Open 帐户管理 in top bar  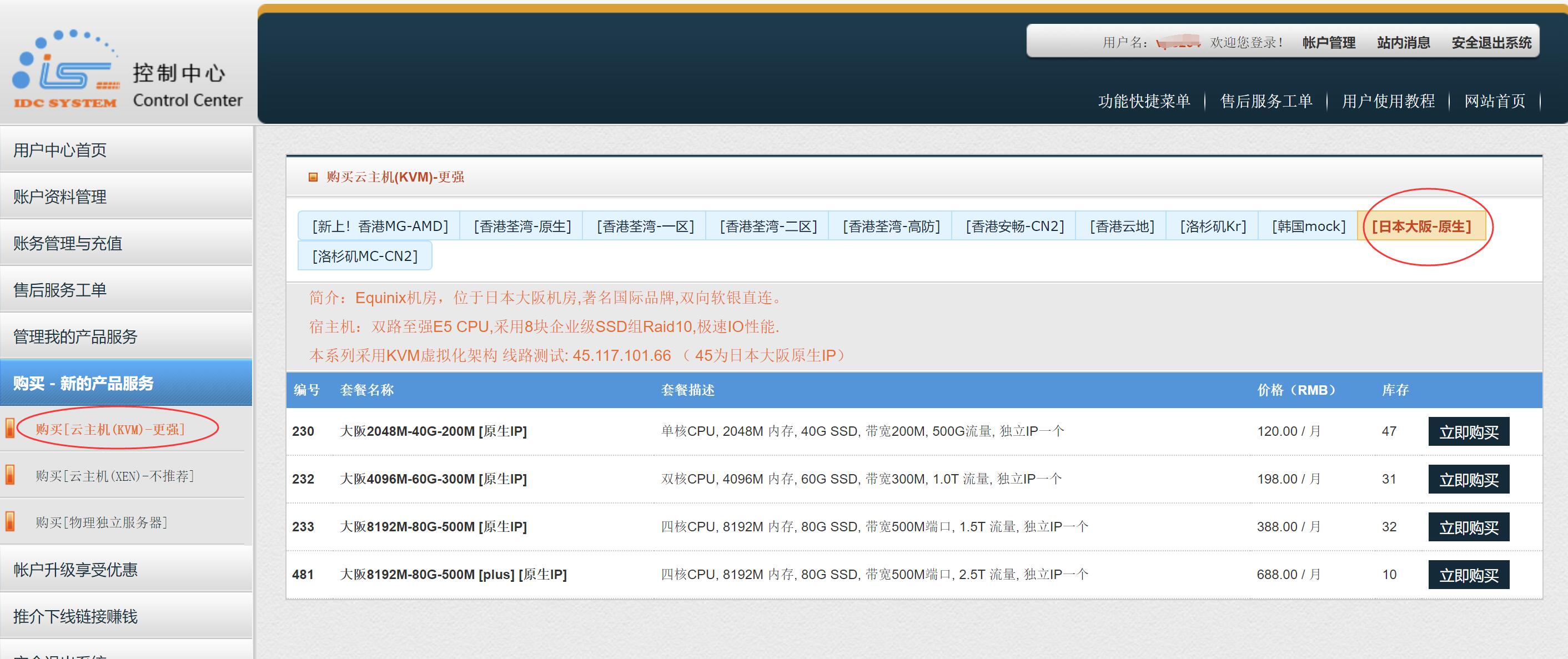pyautogui.click(x=1329, y=43)
